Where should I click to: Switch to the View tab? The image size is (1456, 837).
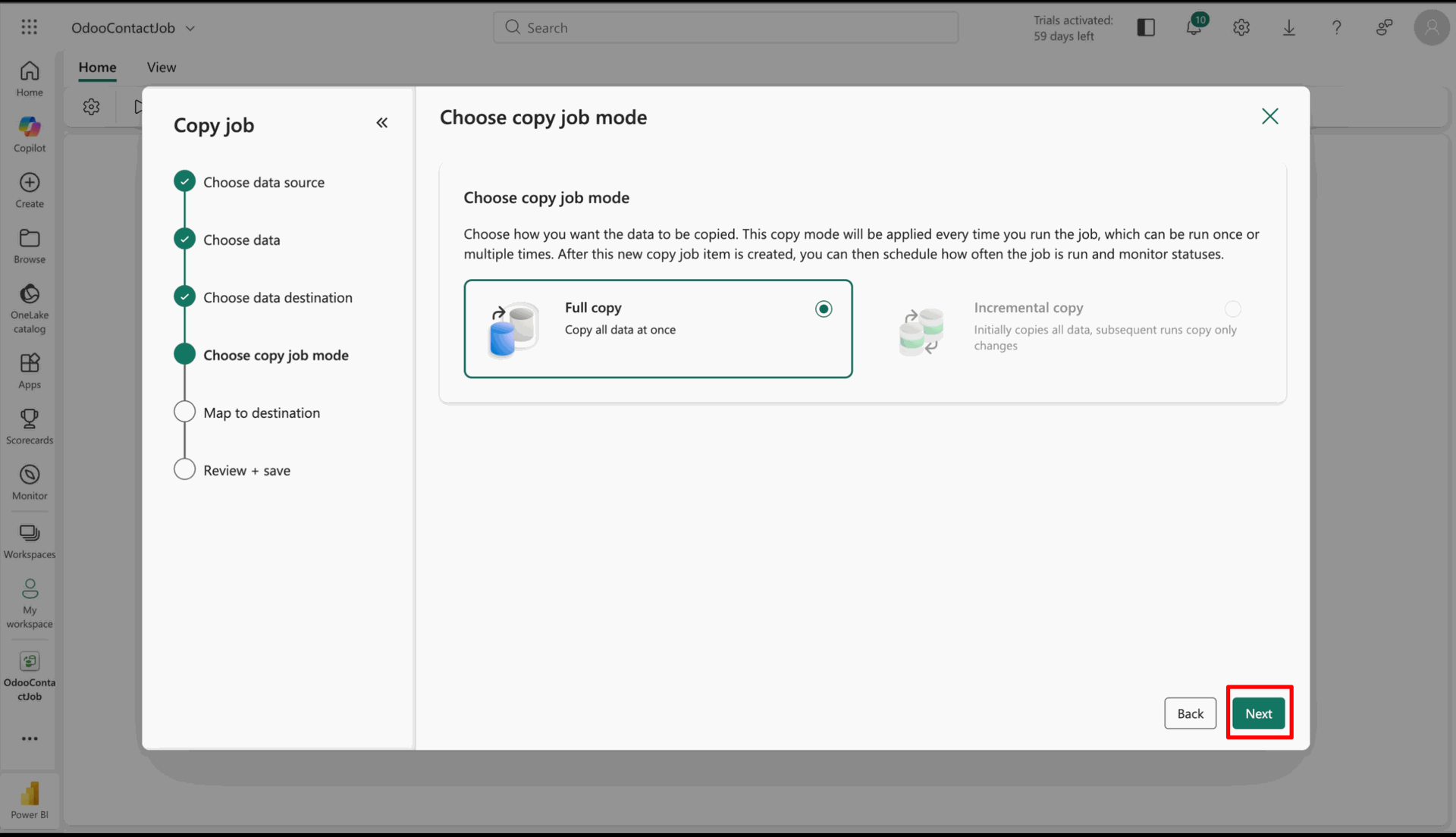tap(161, 67)
